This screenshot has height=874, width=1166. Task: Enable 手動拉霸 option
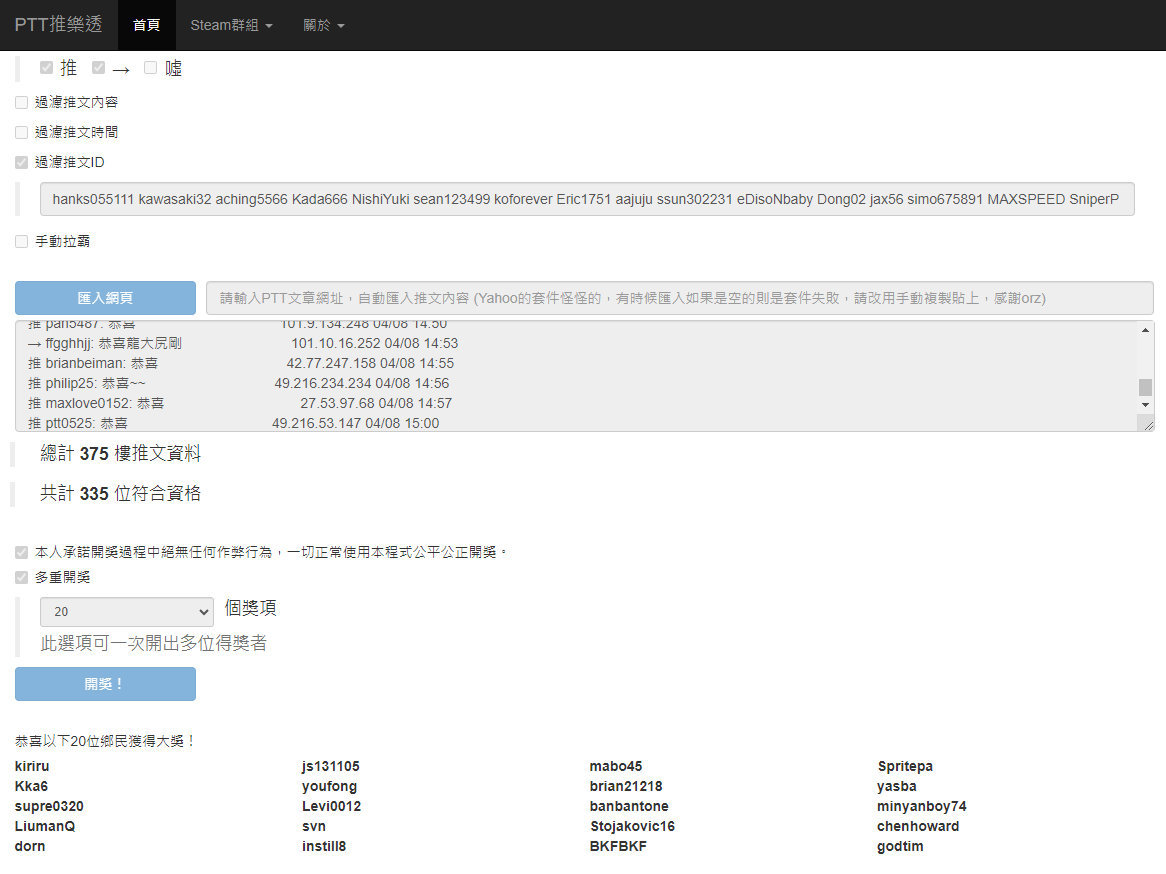(x=22, y=242)
